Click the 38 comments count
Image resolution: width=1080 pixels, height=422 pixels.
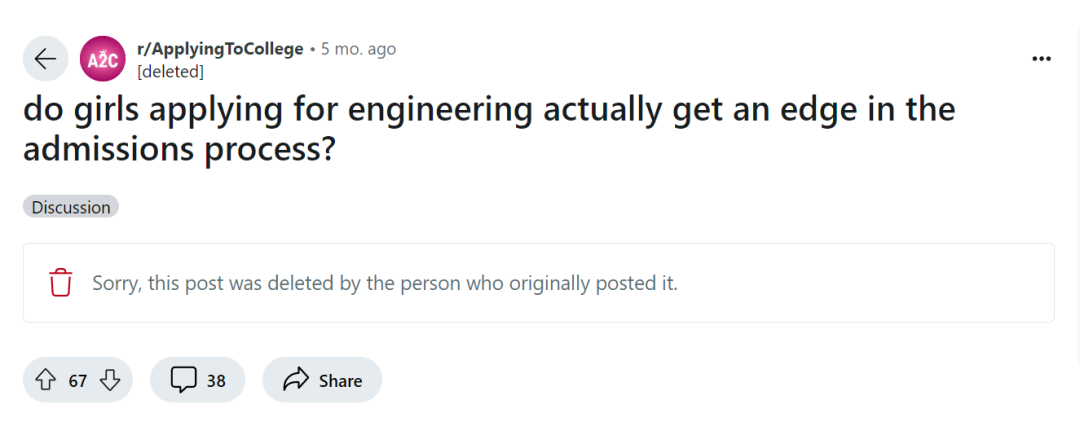click(x=216, y=380)
